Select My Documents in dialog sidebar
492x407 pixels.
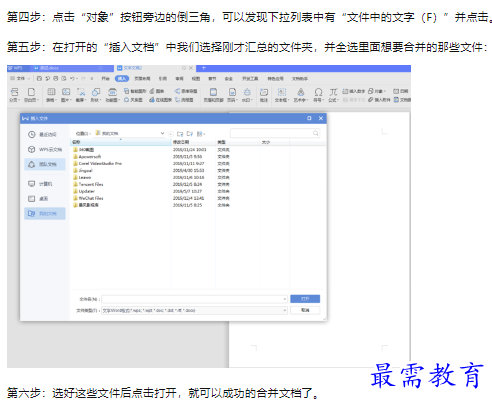pyautogui.click(x=45, y=213)
